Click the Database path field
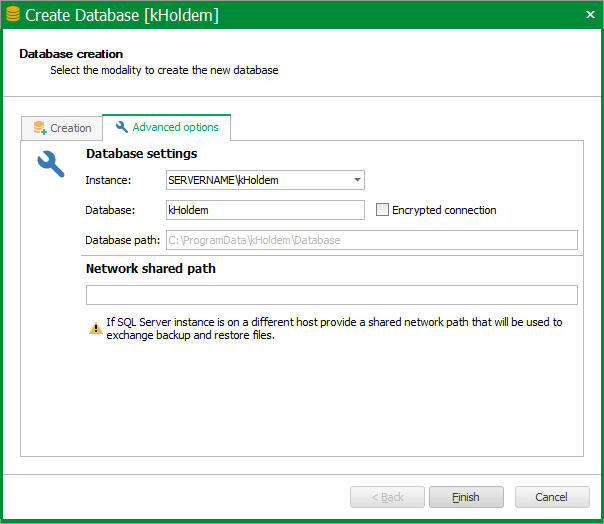The height and width of the screenshot is (524, 604). click(372, 240)
